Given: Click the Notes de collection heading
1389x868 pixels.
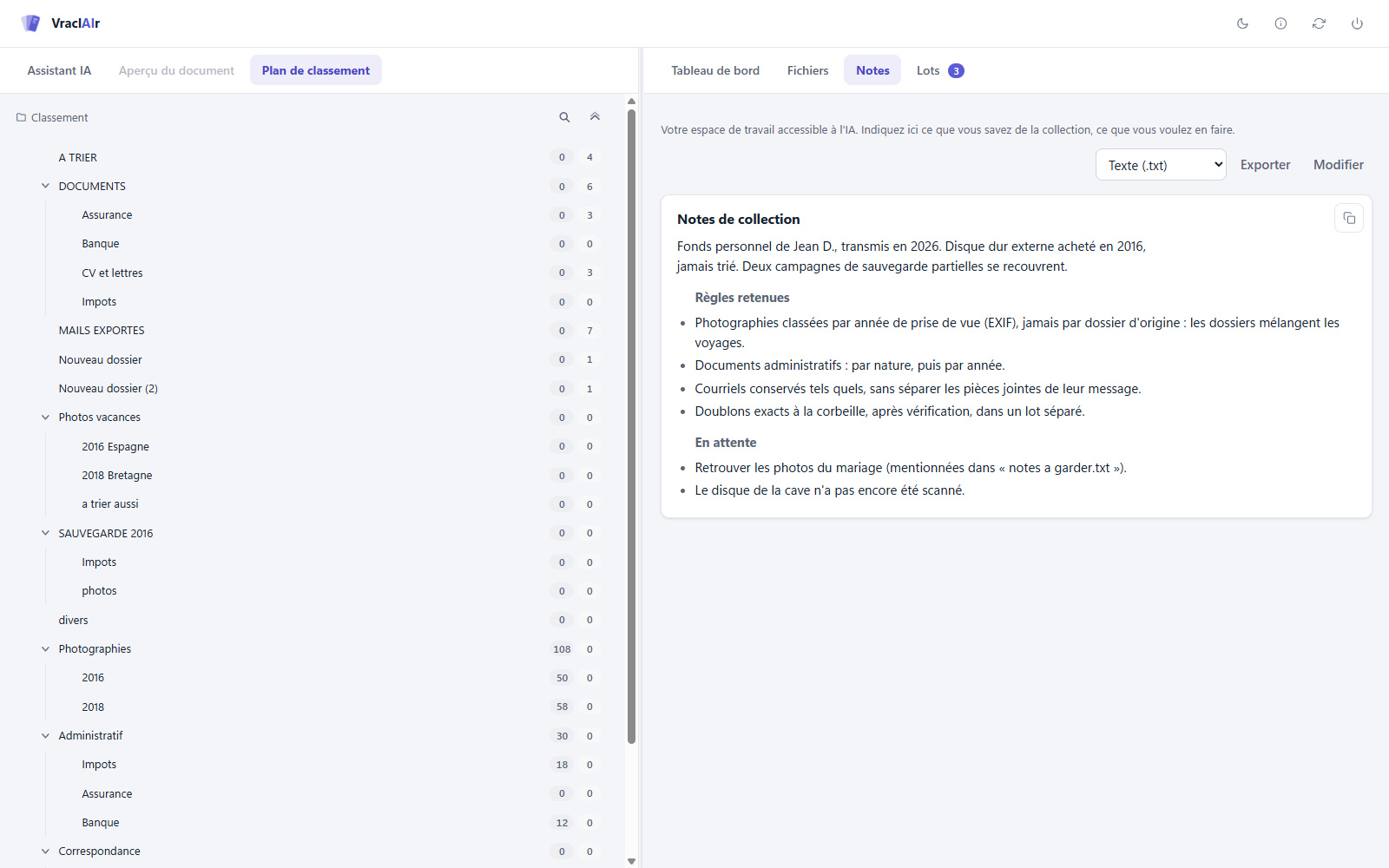Looking at the screenshot, I should (739, 220).
